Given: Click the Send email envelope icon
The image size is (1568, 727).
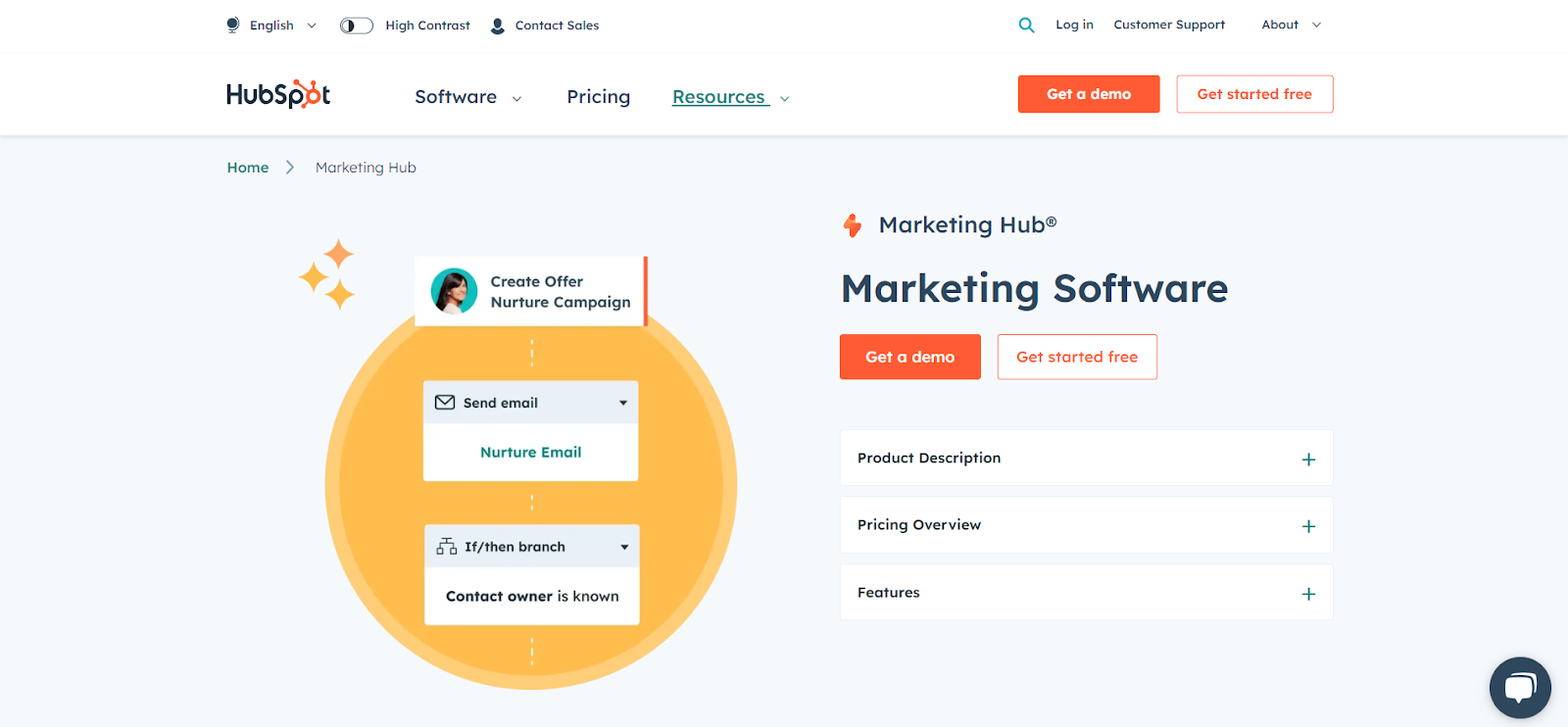Looking at the screenshot, I should point(445,403).
